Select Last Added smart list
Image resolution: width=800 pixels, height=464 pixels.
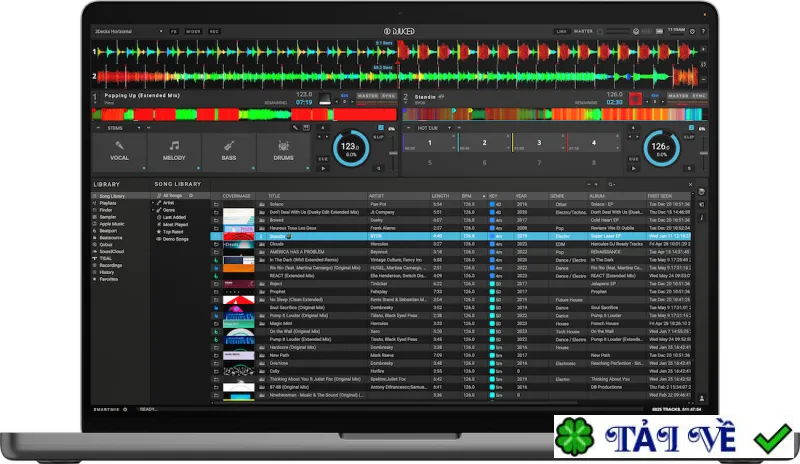(171, 217)
